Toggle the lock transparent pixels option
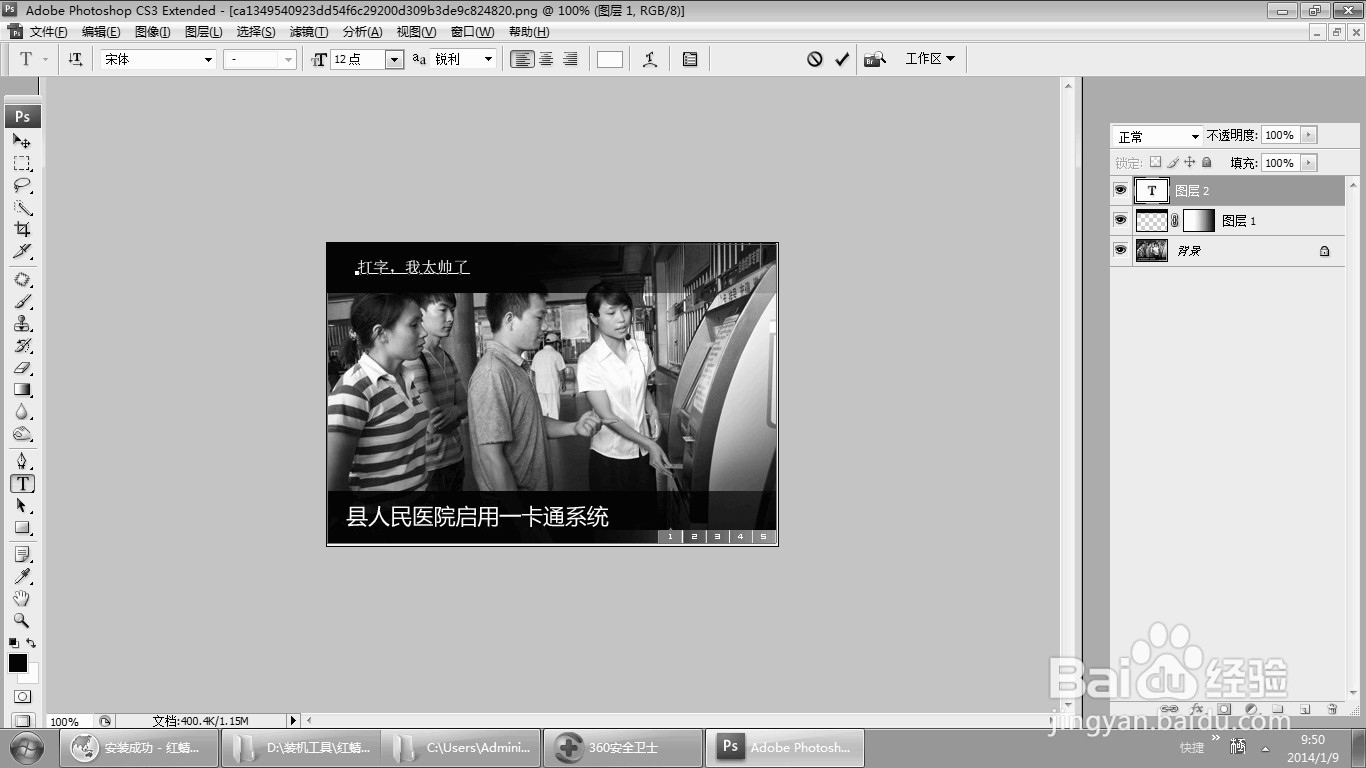The height and width of the screenshot is (768, 1366). click(1155, 162)
